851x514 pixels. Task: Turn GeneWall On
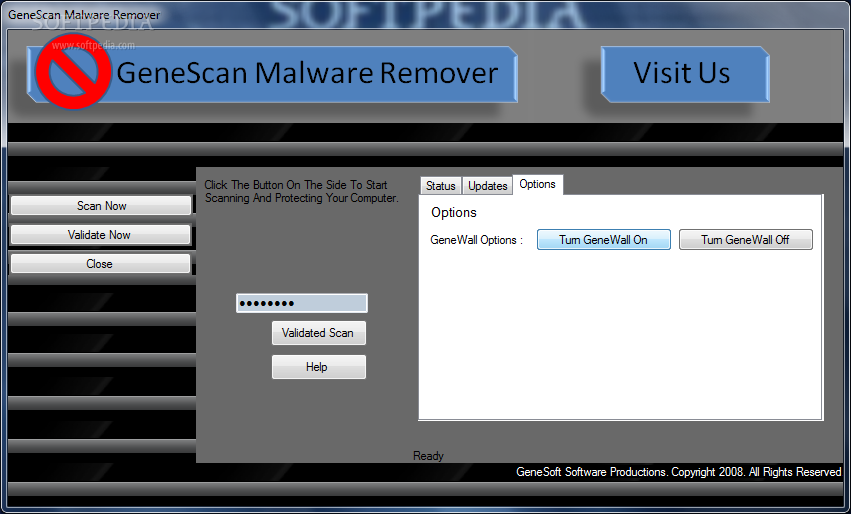tap(604, 239)
